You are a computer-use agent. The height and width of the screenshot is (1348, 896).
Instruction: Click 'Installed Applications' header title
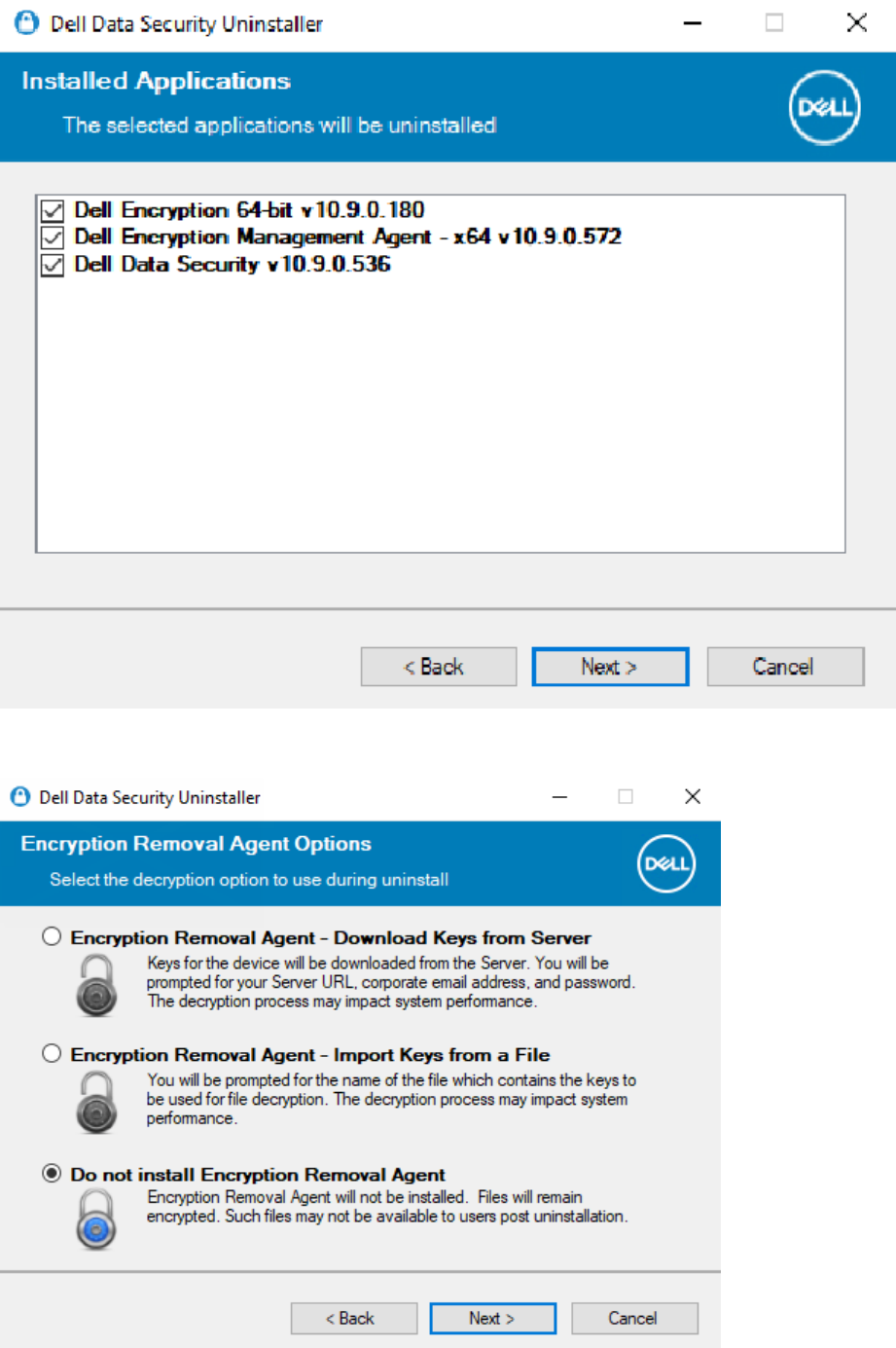[156, 81]
